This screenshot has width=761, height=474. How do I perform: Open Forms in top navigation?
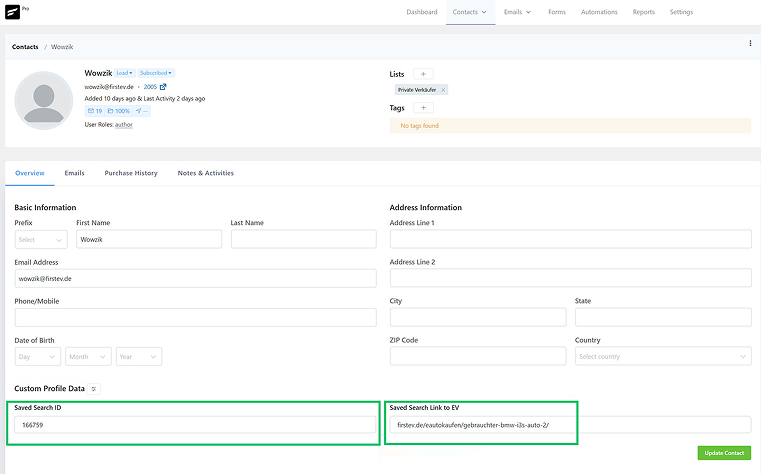point(557,12)
